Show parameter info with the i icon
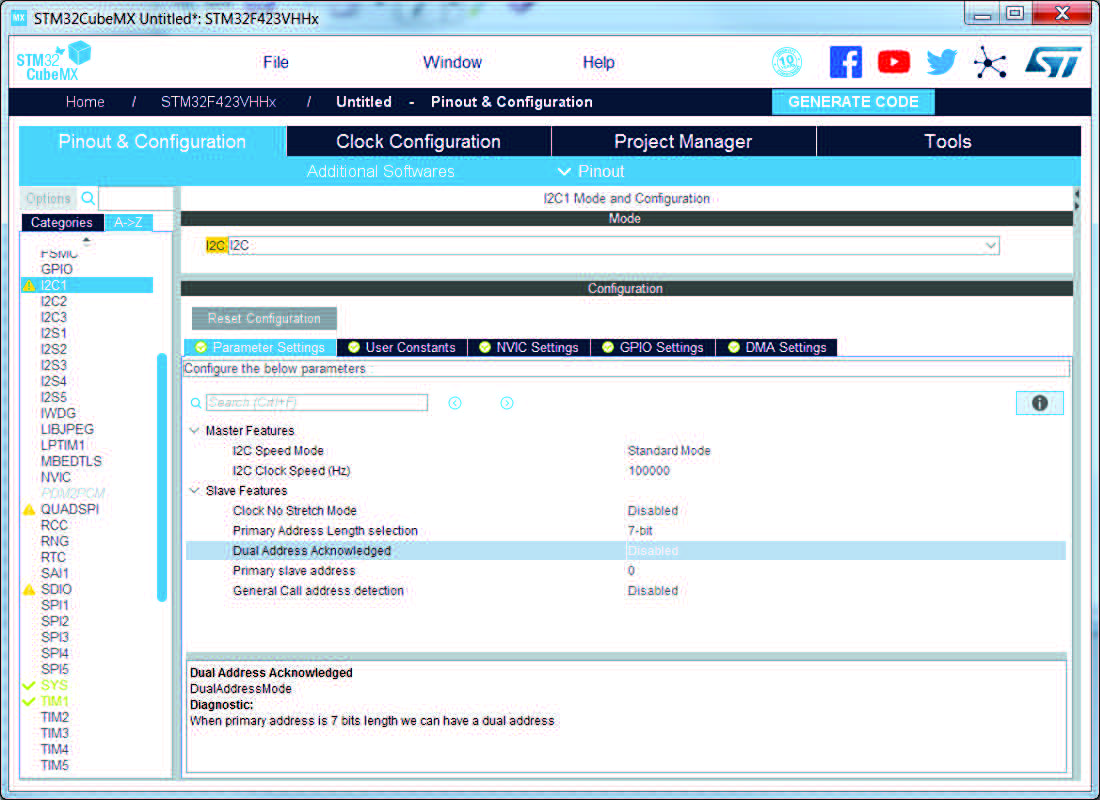 tap(1040, 403)
